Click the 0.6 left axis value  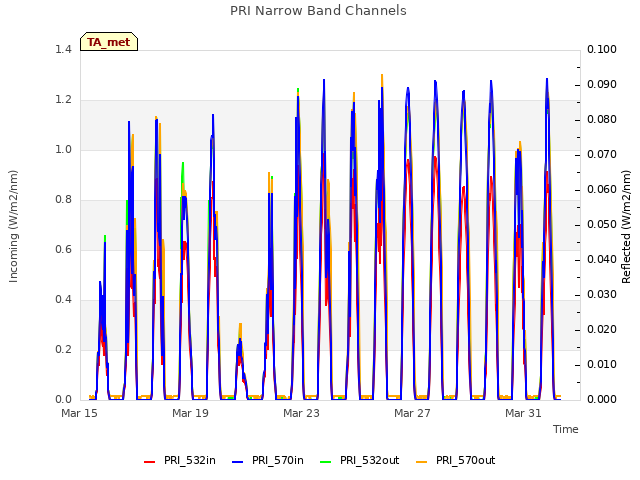point(64,249)
